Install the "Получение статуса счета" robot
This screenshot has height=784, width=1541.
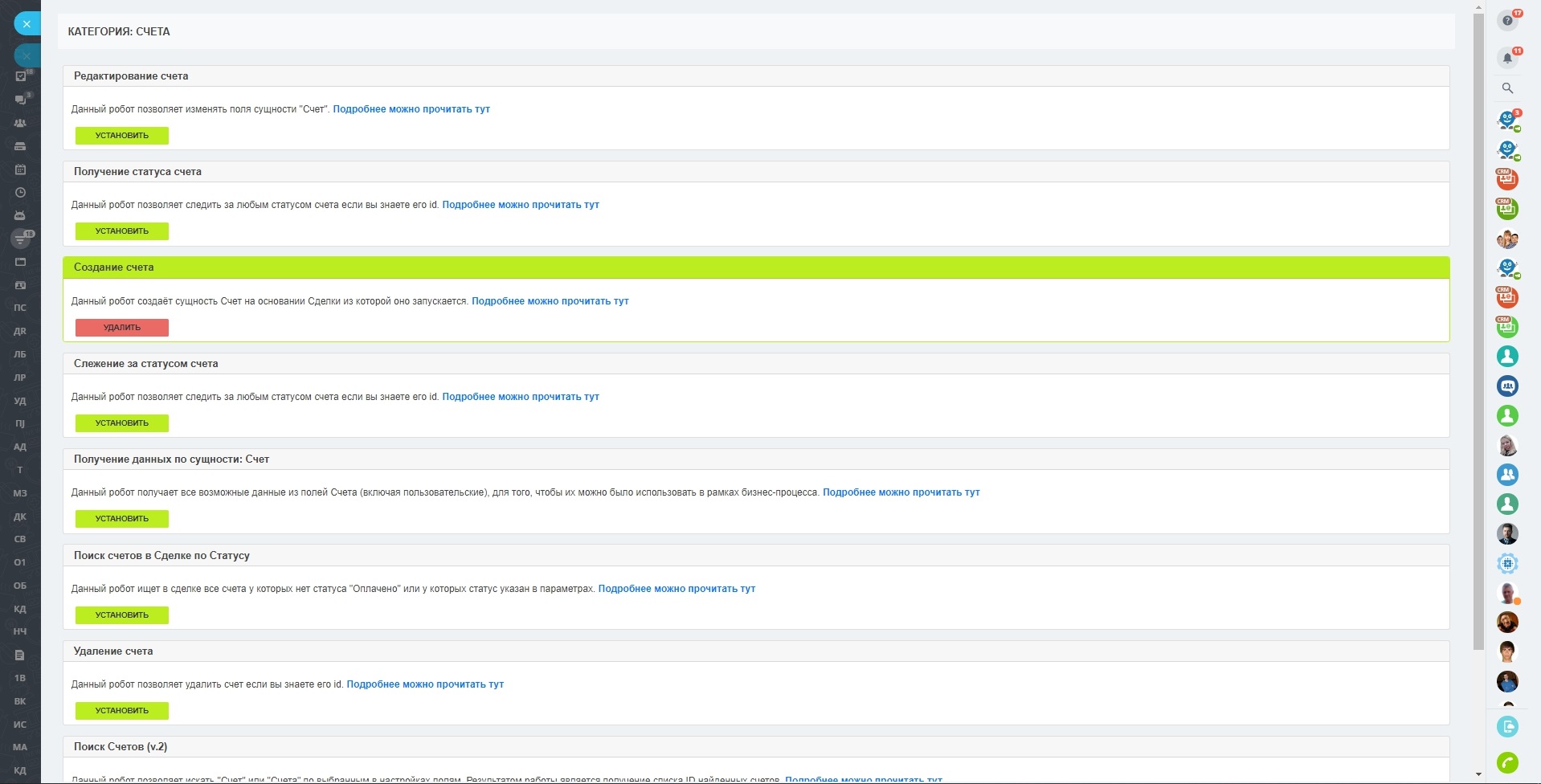(122, 231)
